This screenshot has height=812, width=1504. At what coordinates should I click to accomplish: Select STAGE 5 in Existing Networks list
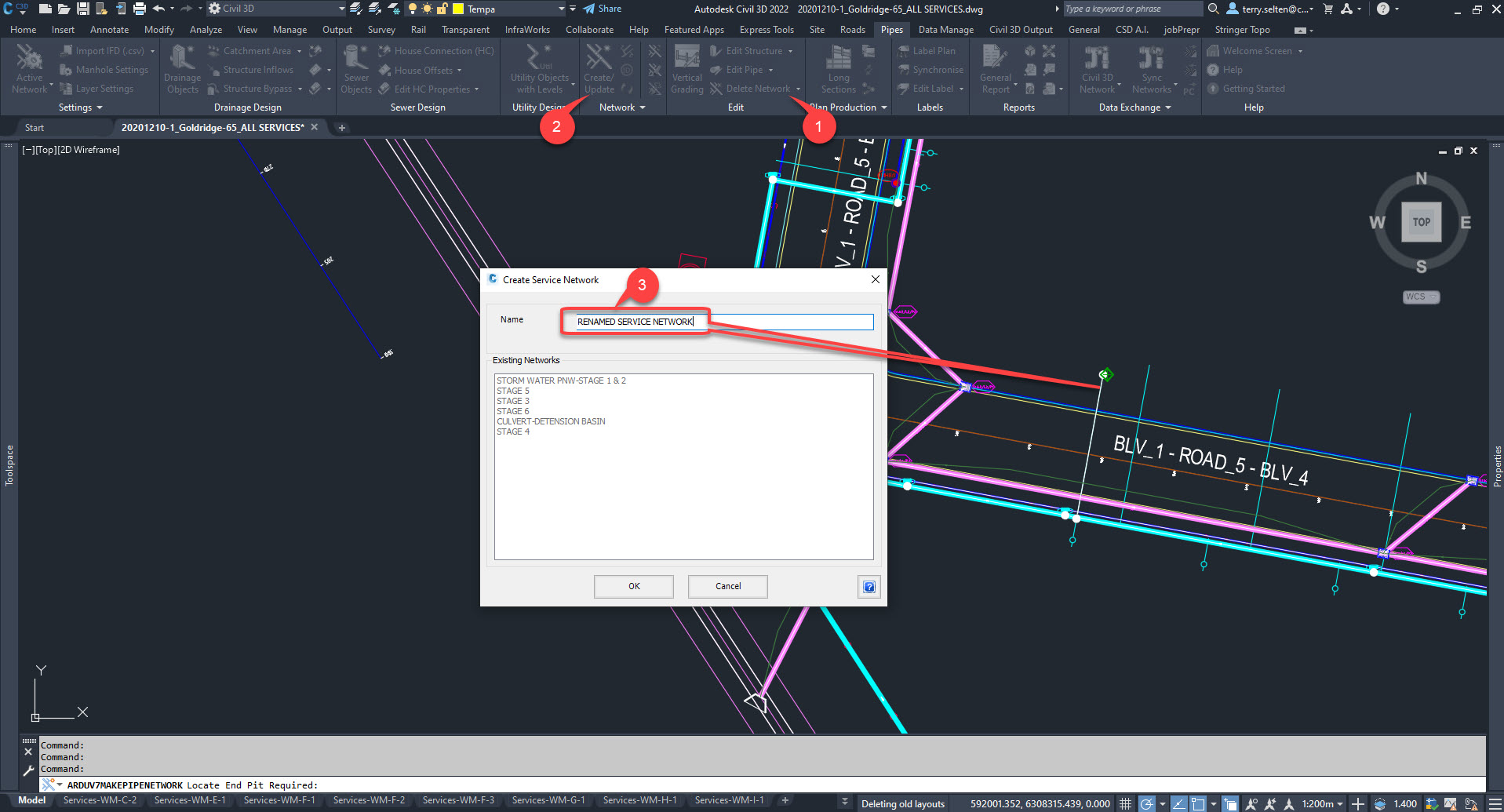513,391
